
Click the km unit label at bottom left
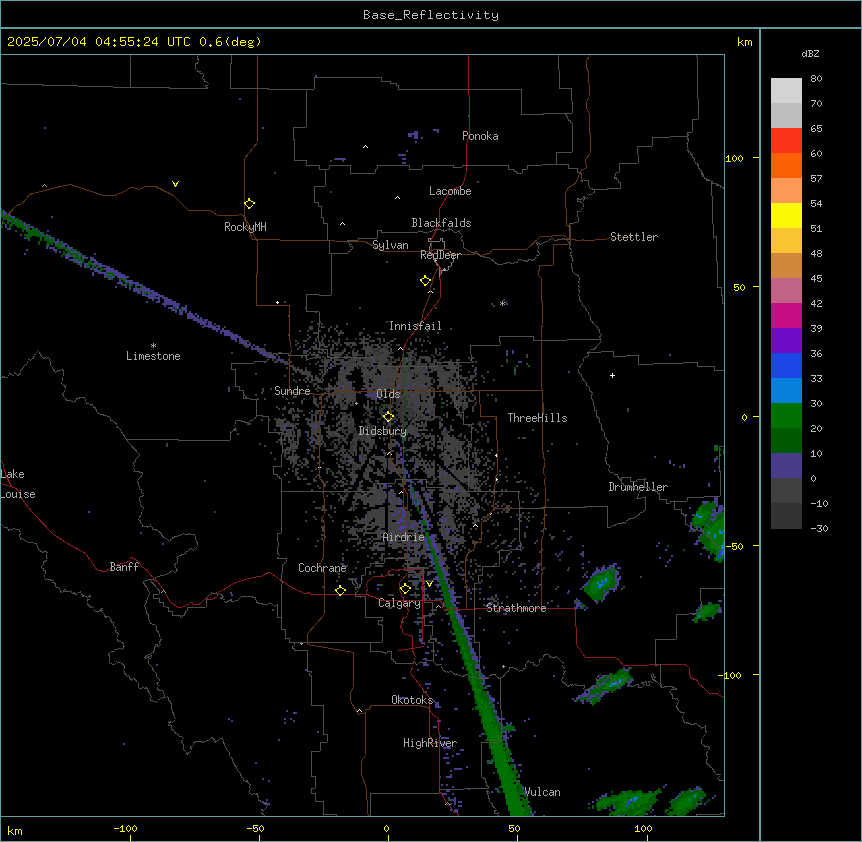[x=15, y=830]
